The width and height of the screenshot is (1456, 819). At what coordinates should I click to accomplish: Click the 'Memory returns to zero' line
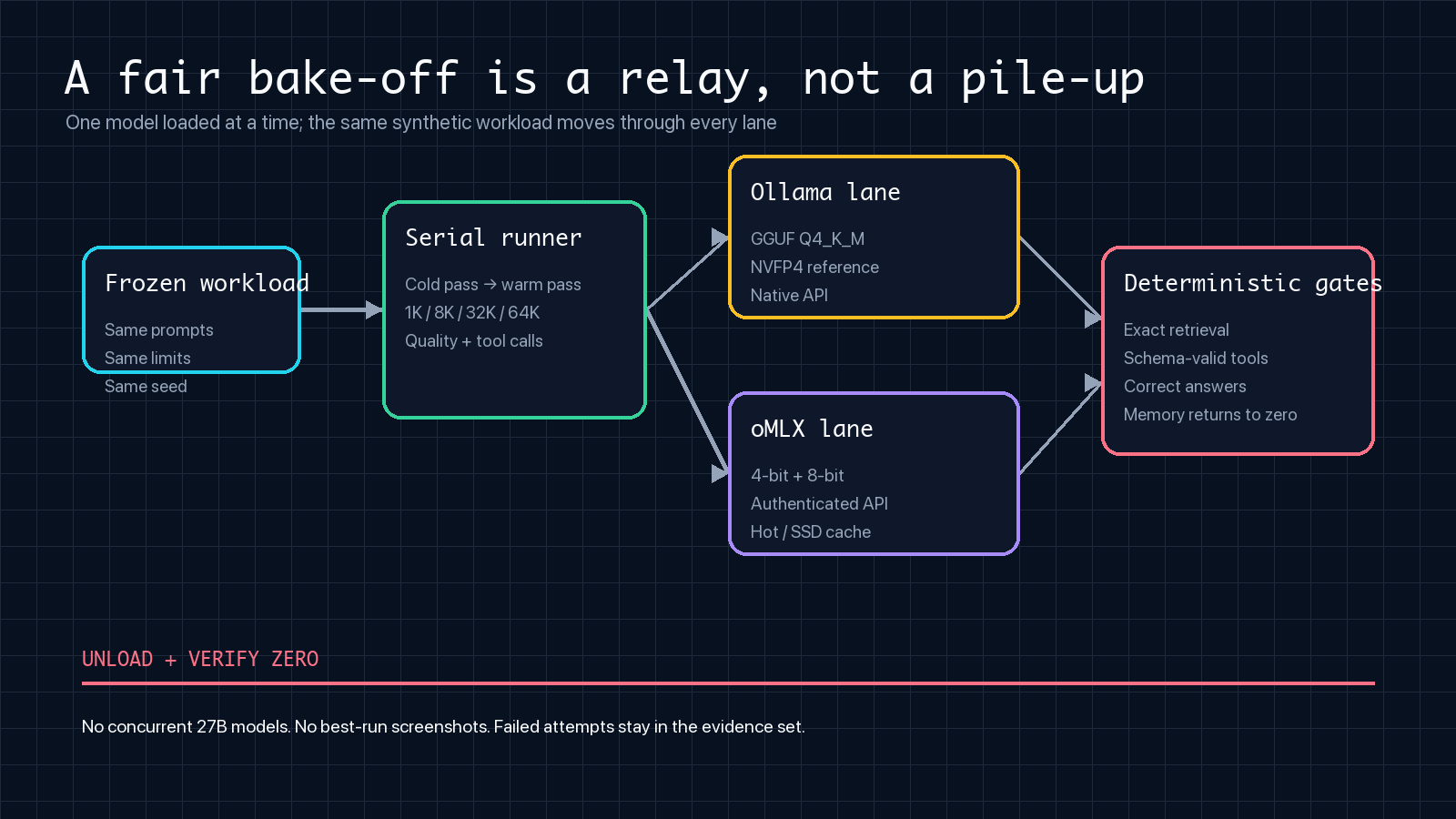1210,415
